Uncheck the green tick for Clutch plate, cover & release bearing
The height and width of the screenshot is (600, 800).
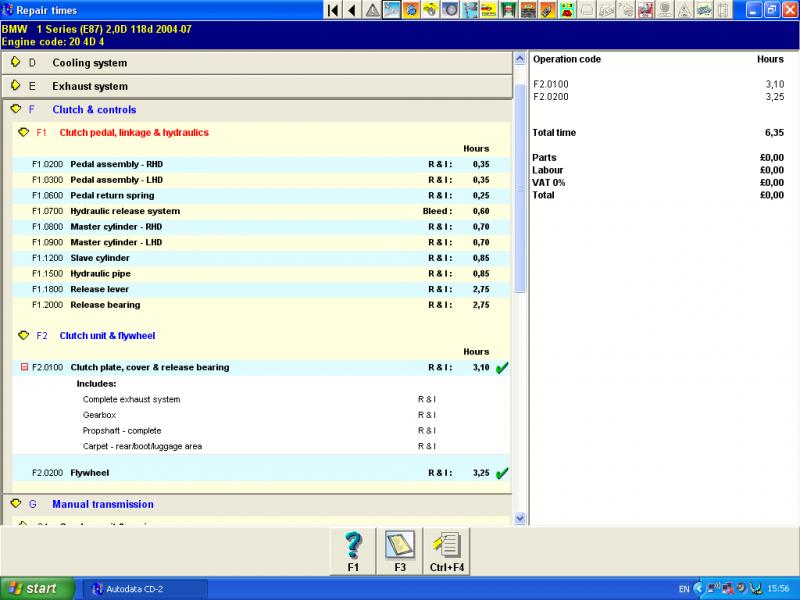pos(501,368)
